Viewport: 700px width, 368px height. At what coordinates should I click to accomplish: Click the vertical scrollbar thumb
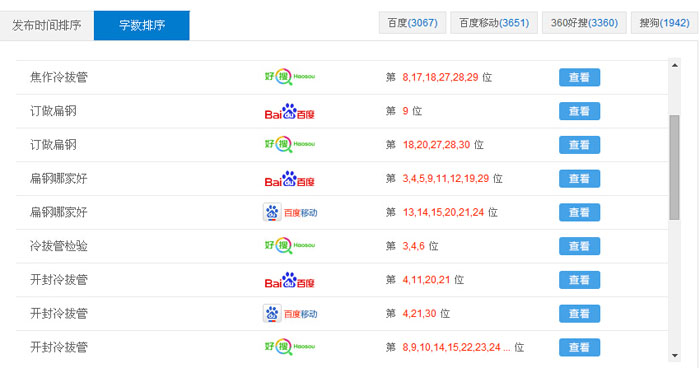(674, 167)
